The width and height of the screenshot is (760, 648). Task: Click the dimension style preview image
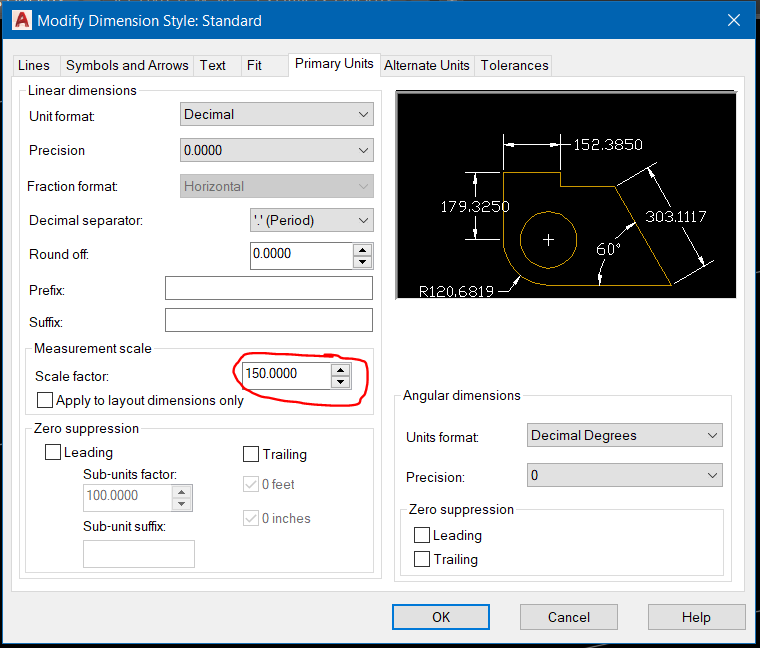pos(566,195)
